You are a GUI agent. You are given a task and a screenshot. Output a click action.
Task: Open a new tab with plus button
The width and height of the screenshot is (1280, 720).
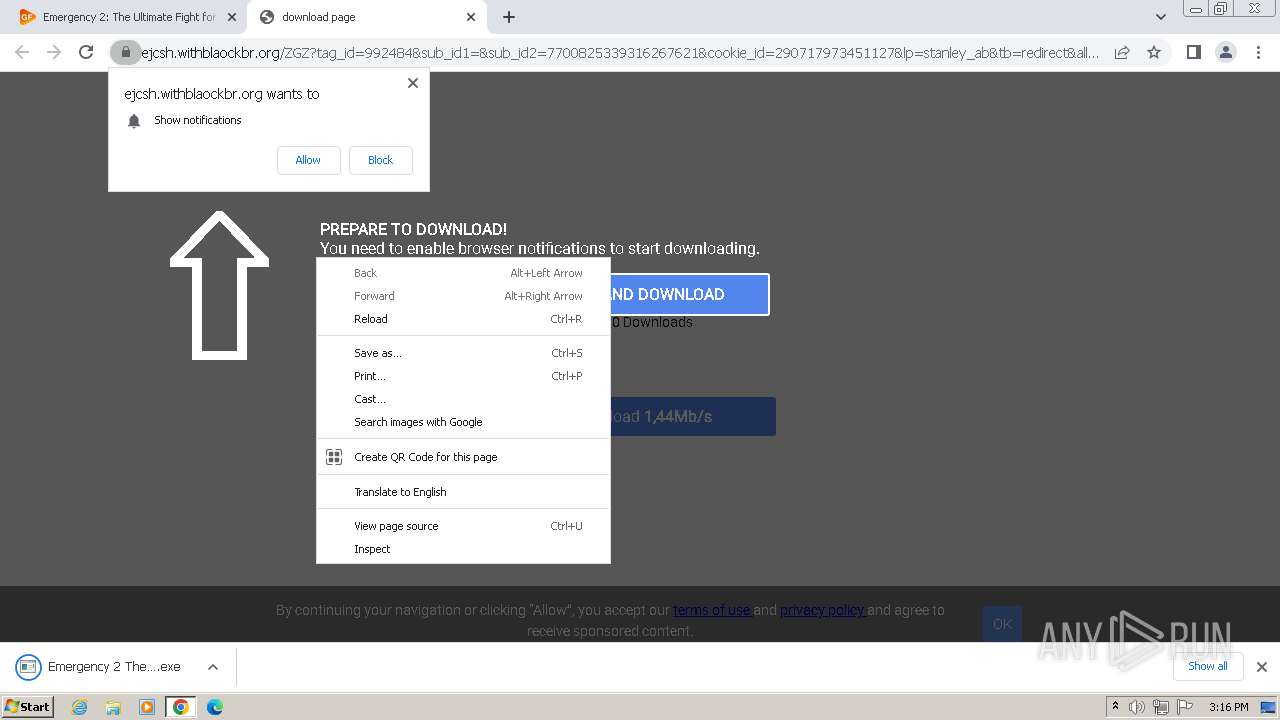click(509, 17)
